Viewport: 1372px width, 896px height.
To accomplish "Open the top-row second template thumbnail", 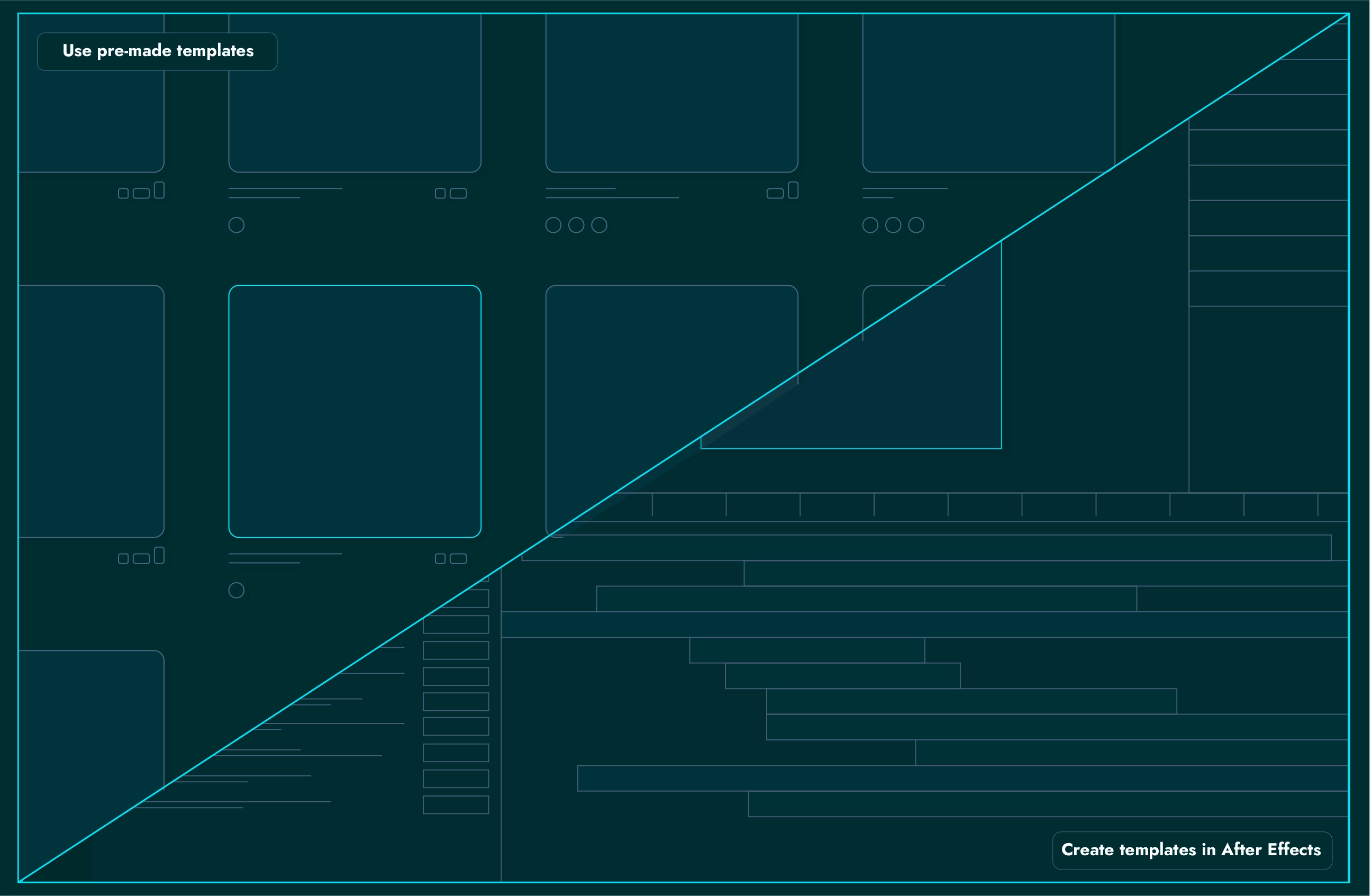I will (355, 92).
